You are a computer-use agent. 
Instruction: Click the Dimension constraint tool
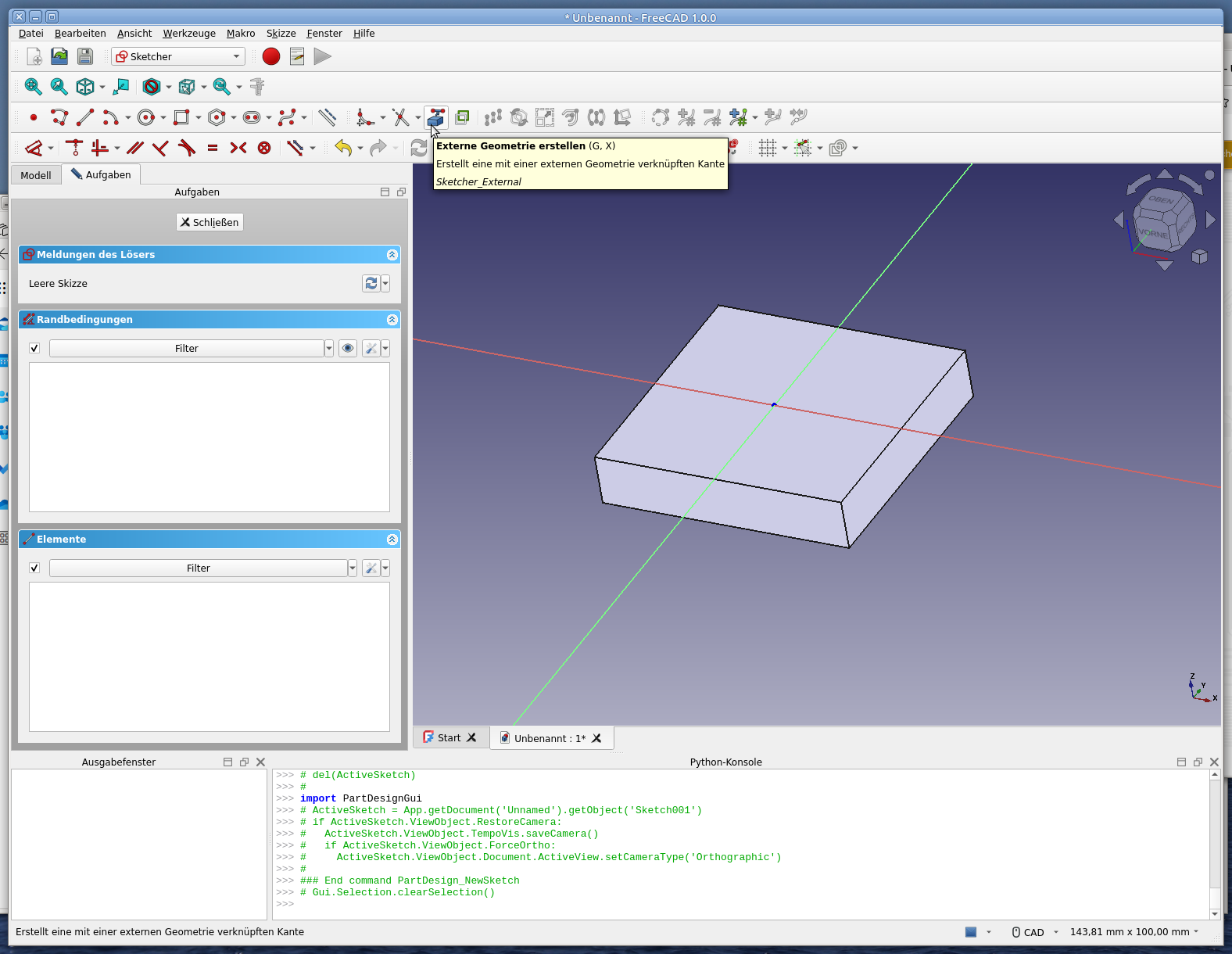pyautogui.click(x=34, y=148)
